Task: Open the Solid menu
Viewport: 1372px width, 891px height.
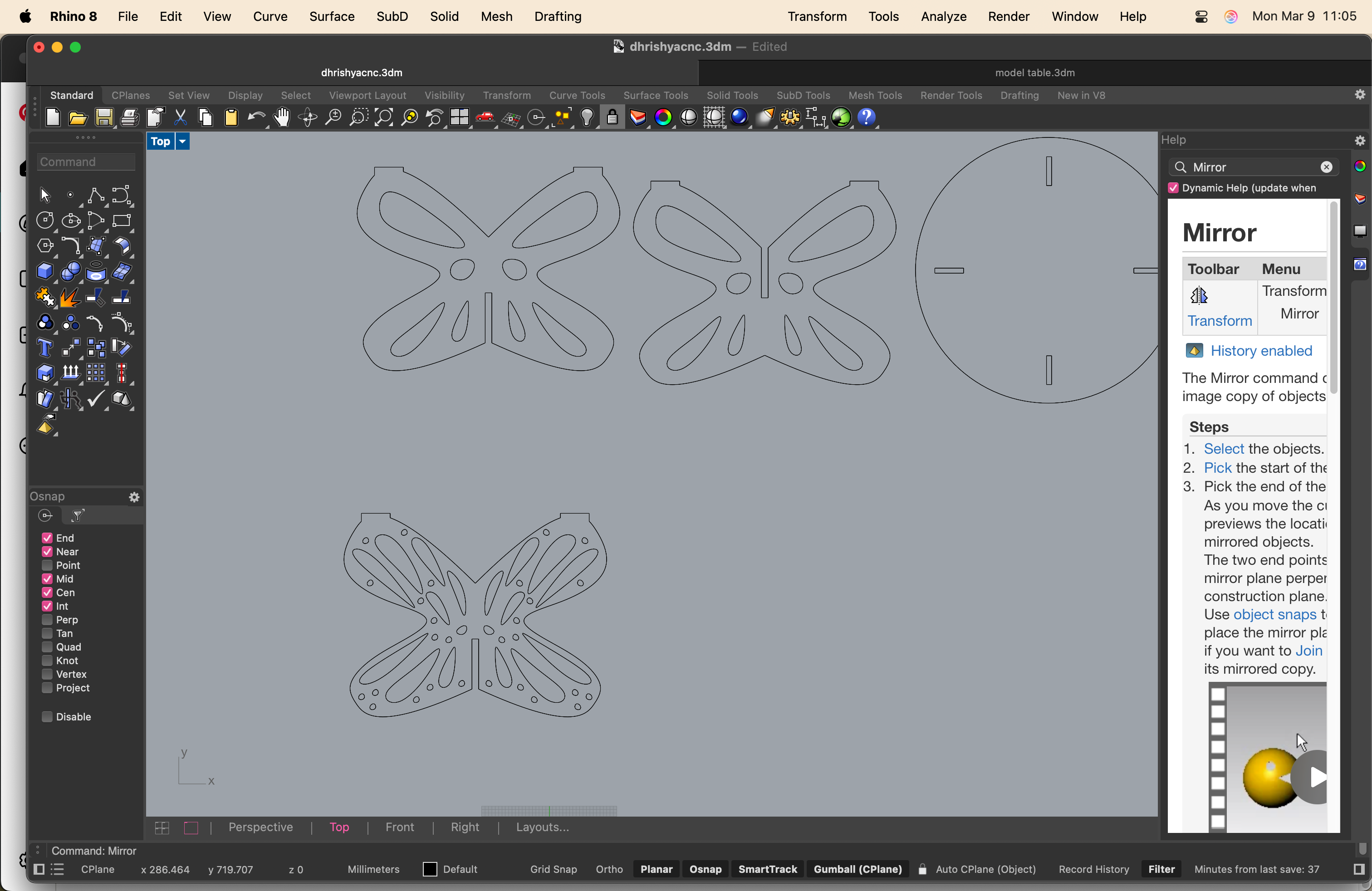Action: 444,16
